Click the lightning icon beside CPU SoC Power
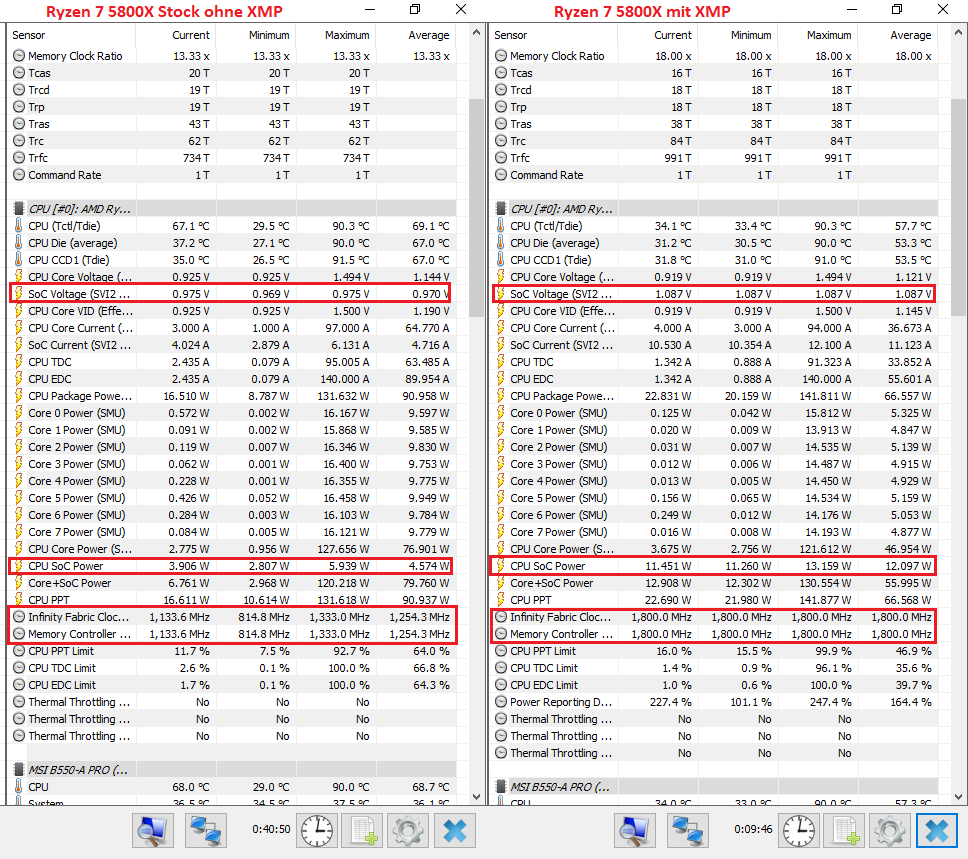968x859 pixels. 17,565
